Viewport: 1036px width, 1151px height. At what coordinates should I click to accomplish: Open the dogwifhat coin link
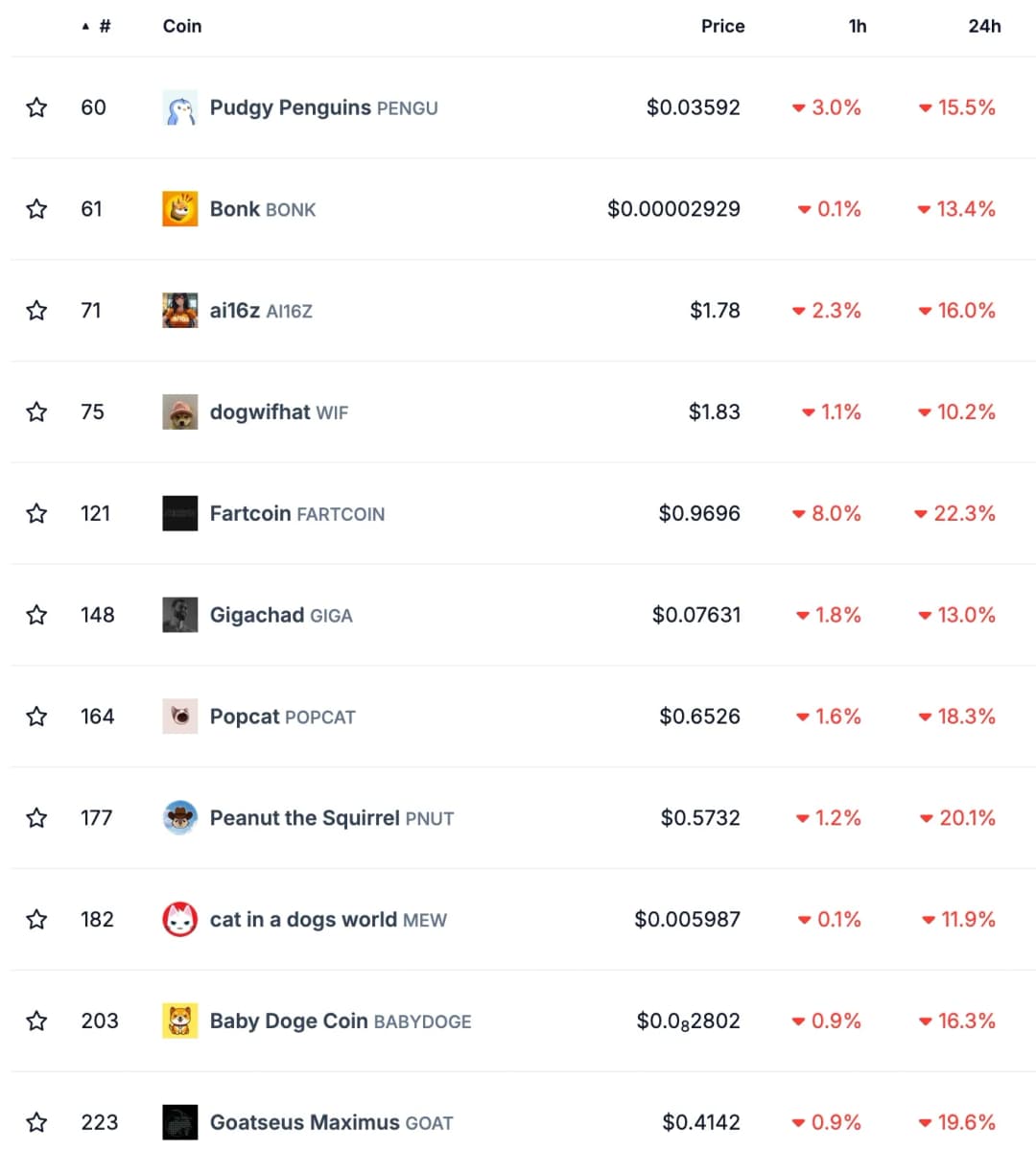point(260,412)
